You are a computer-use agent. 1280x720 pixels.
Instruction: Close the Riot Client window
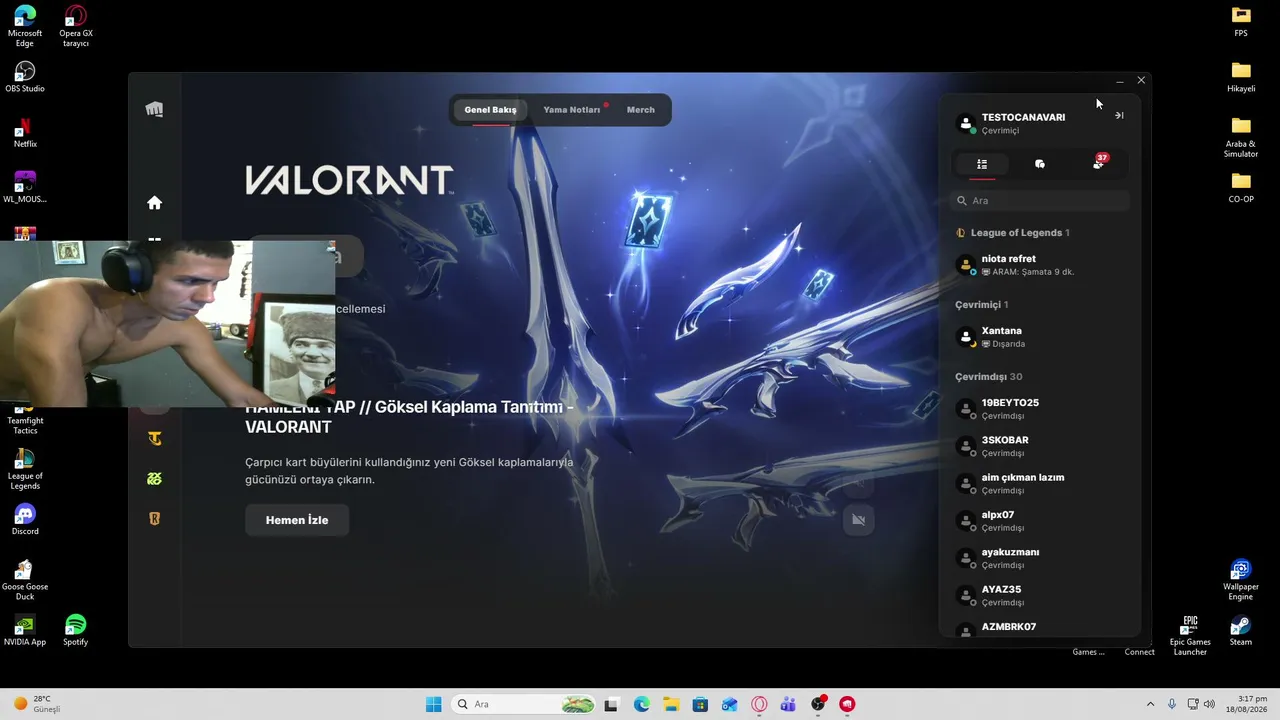[x=1141, y=80]
